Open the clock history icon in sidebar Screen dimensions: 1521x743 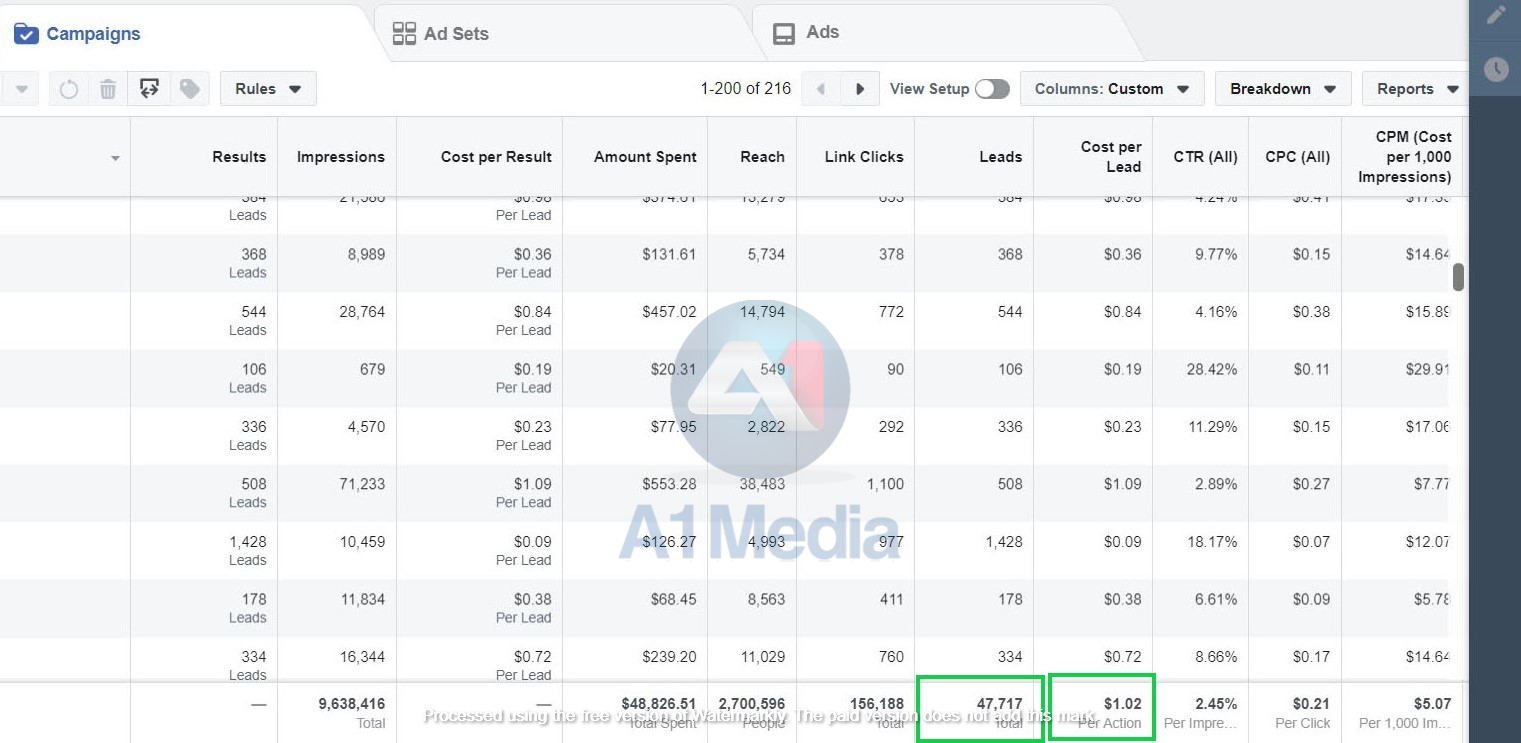coord(1495,69)
